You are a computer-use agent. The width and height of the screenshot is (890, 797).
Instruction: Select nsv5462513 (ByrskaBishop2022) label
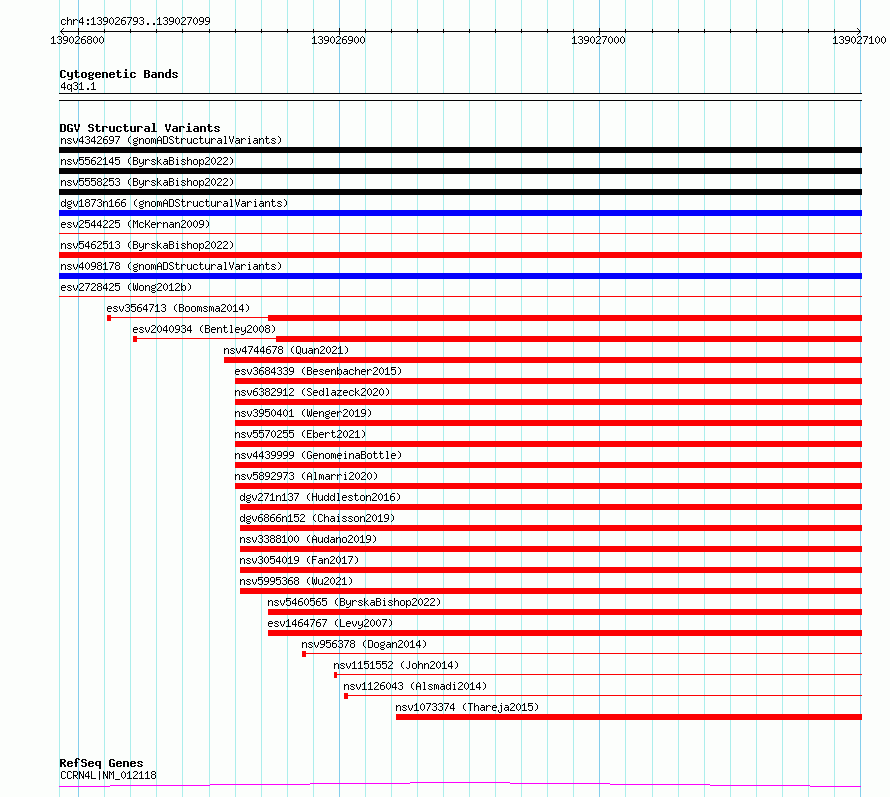tap(147, 245)
